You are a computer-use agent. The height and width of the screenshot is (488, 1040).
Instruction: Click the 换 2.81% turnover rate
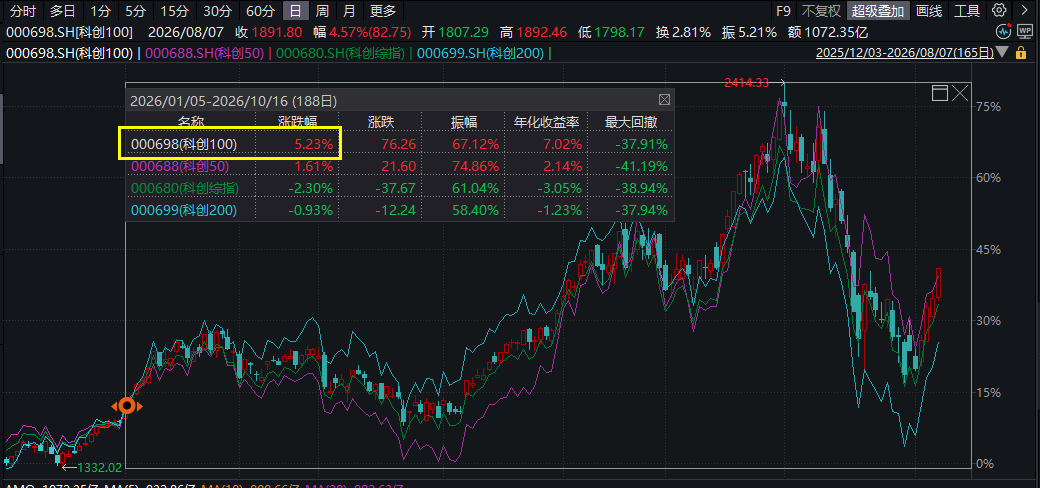[x=683, y=32]
